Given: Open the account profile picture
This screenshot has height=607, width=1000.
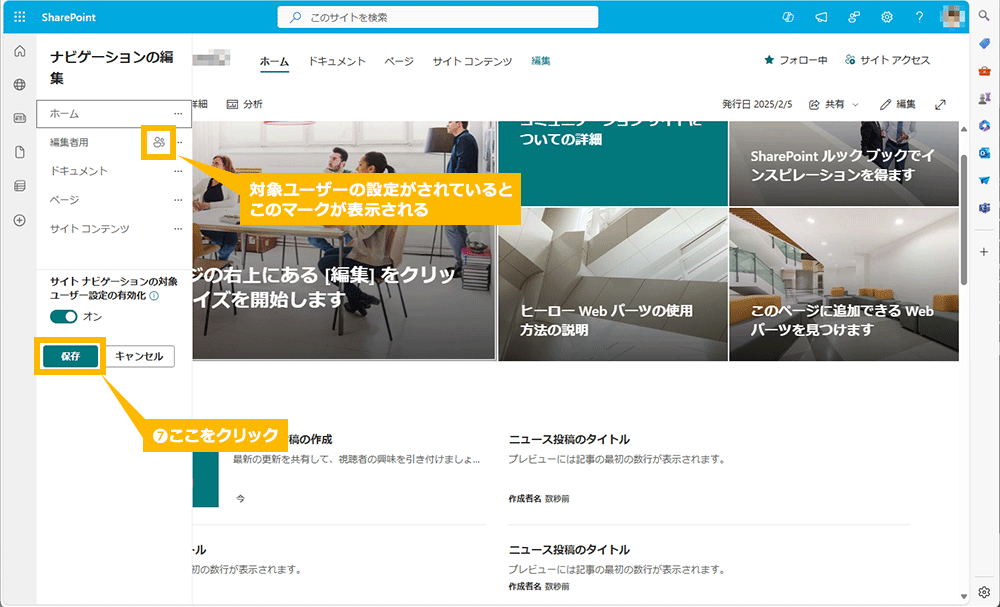Looking at the screenshot, I should click(953, 17).
